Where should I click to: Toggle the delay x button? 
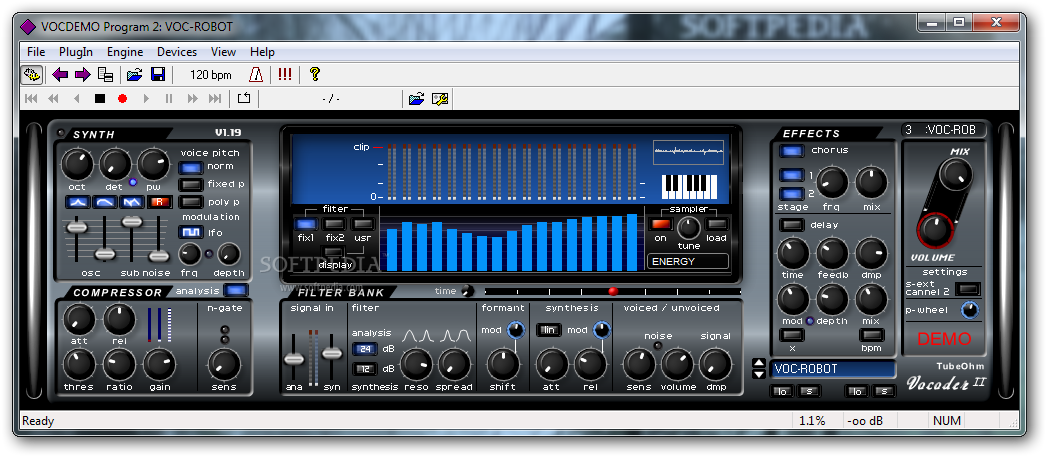(x=792, y=334)
